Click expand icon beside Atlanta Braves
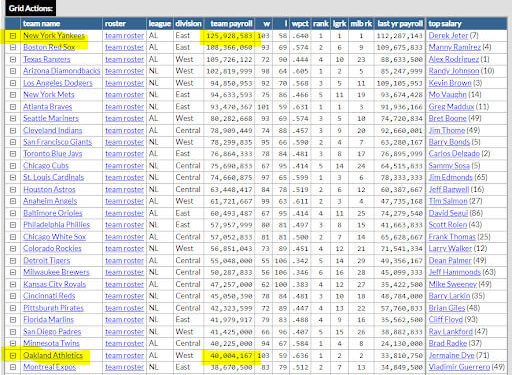This screenshot has width=512, height=375. [13, 107]
